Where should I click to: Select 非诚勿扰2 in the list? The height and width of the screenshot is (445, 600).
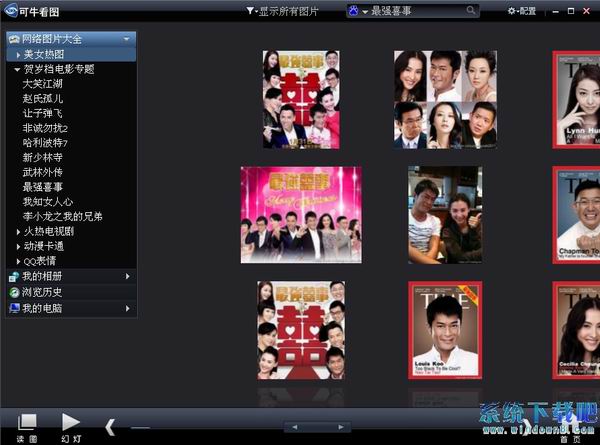[45, 128]
